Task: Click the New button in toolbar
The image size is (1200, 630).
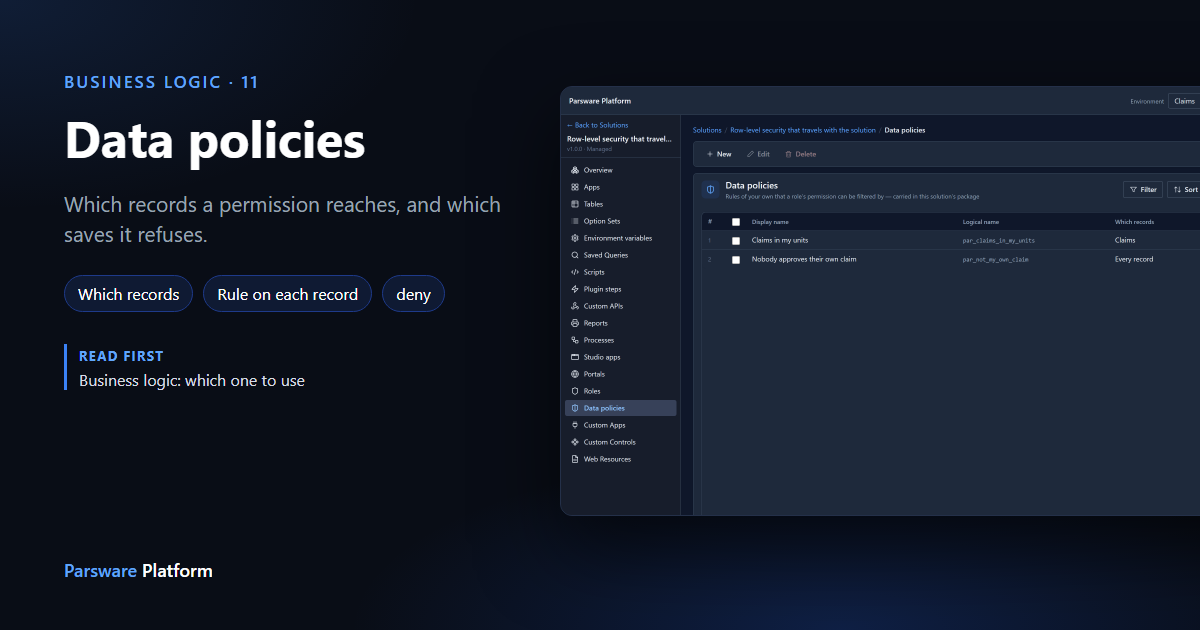Action: coord(719,154)
